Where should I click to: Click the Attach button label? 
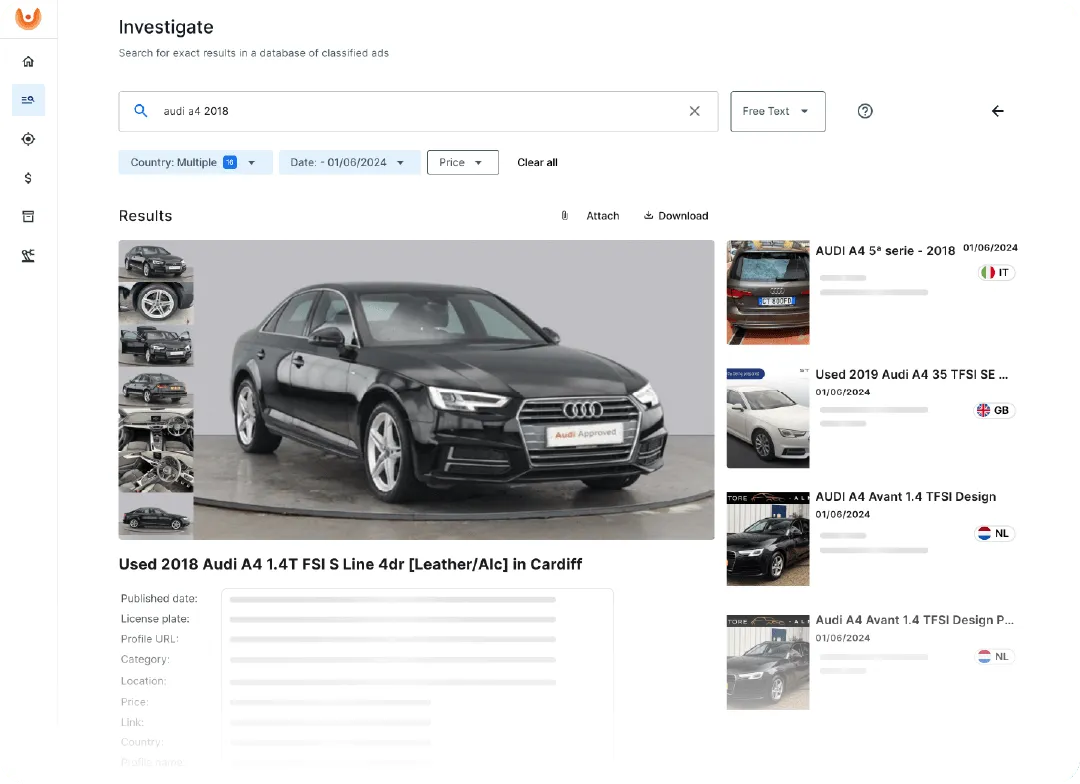pyautogui.click(x=603, y=216)
